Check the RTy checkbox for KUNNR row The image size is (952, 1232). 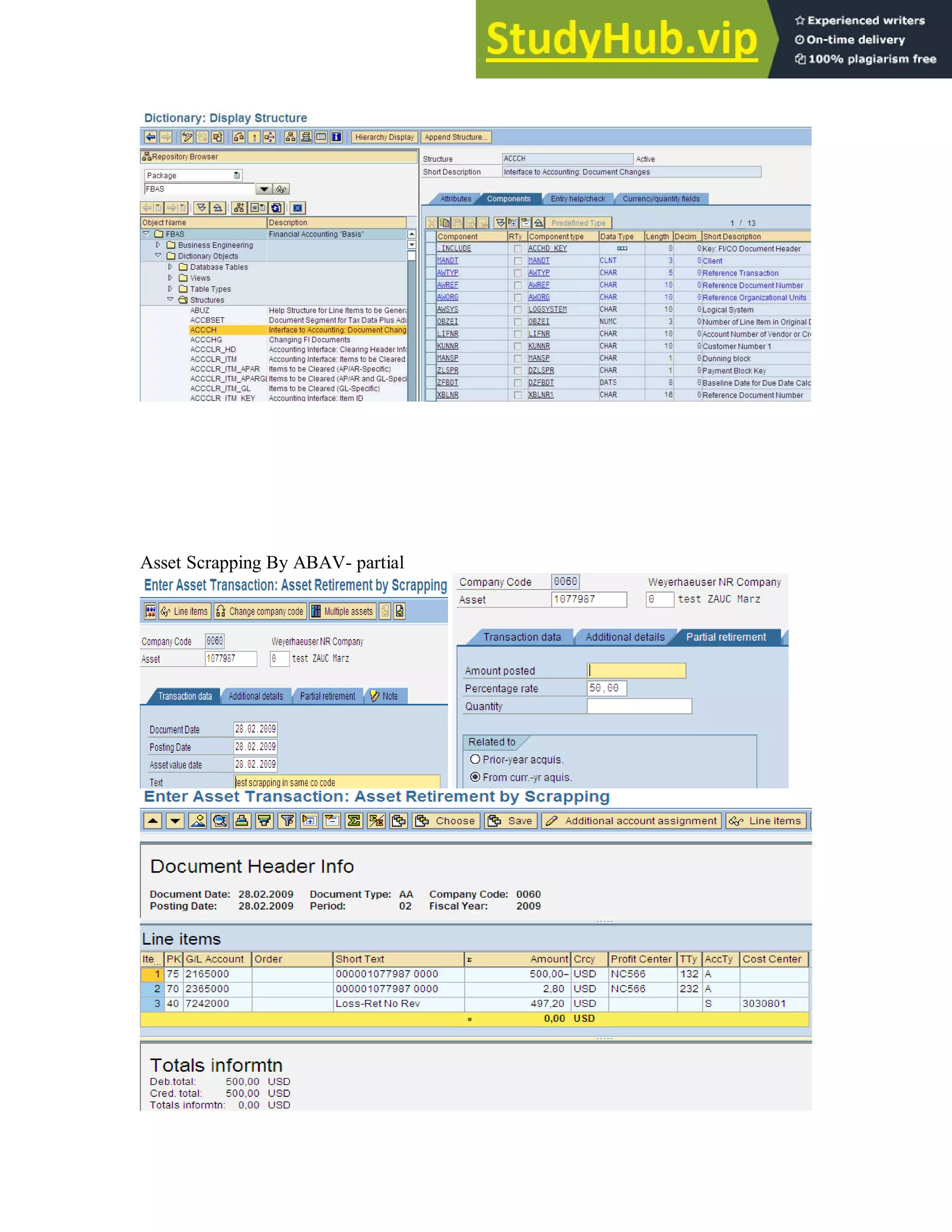click(518, 346)
